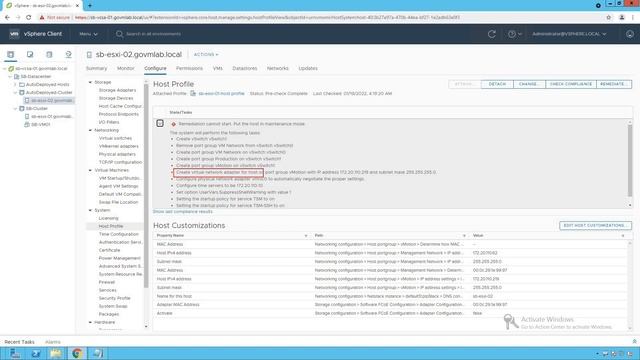Click the smiley feedback icon in the header
This screenshot has height=360, width=640.
tap(630, 34)
